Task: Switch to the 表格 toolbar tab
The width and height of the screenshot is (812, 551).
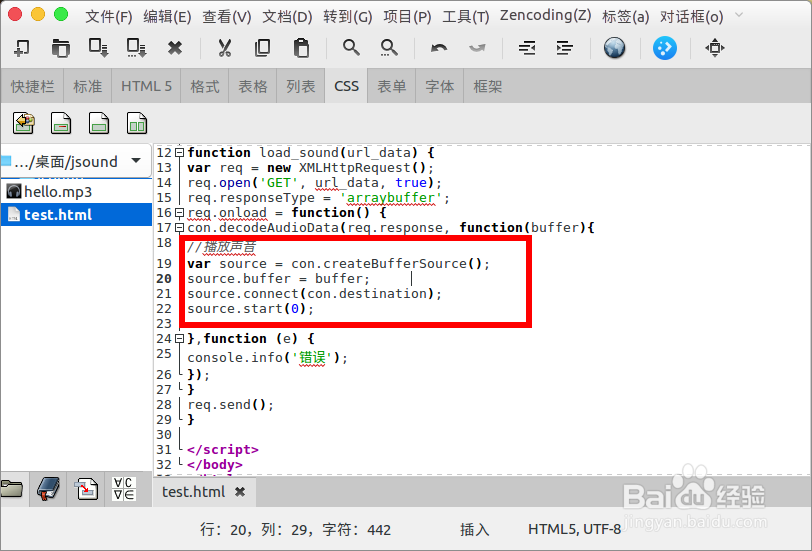Action: point(253,86)
